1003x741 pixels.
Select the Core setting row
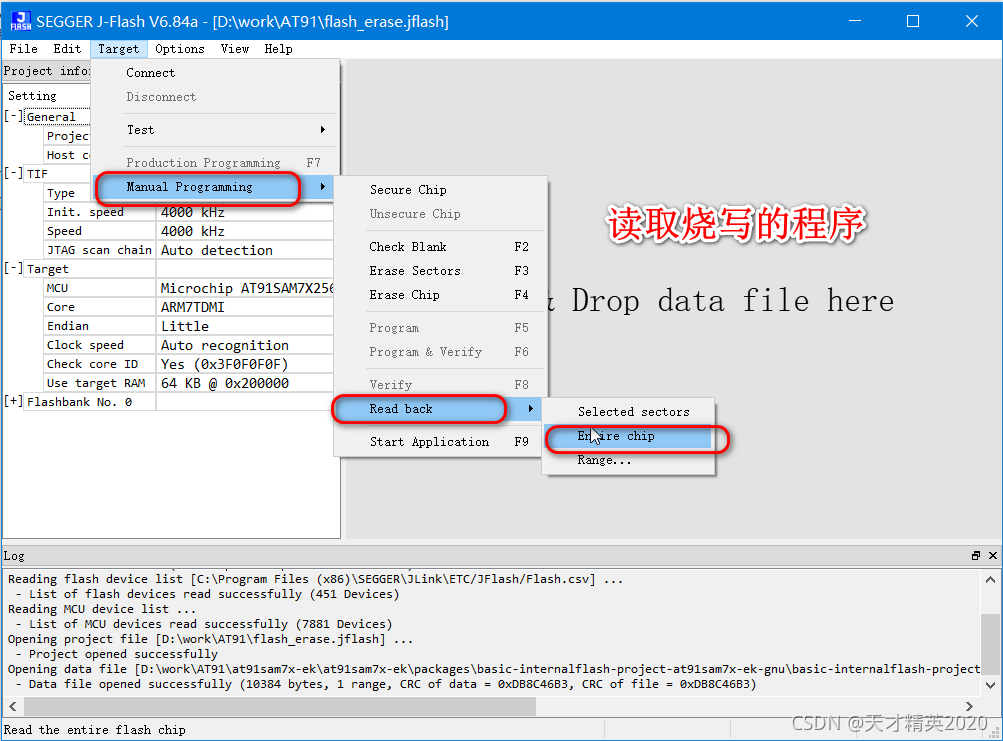click(189, 307)
